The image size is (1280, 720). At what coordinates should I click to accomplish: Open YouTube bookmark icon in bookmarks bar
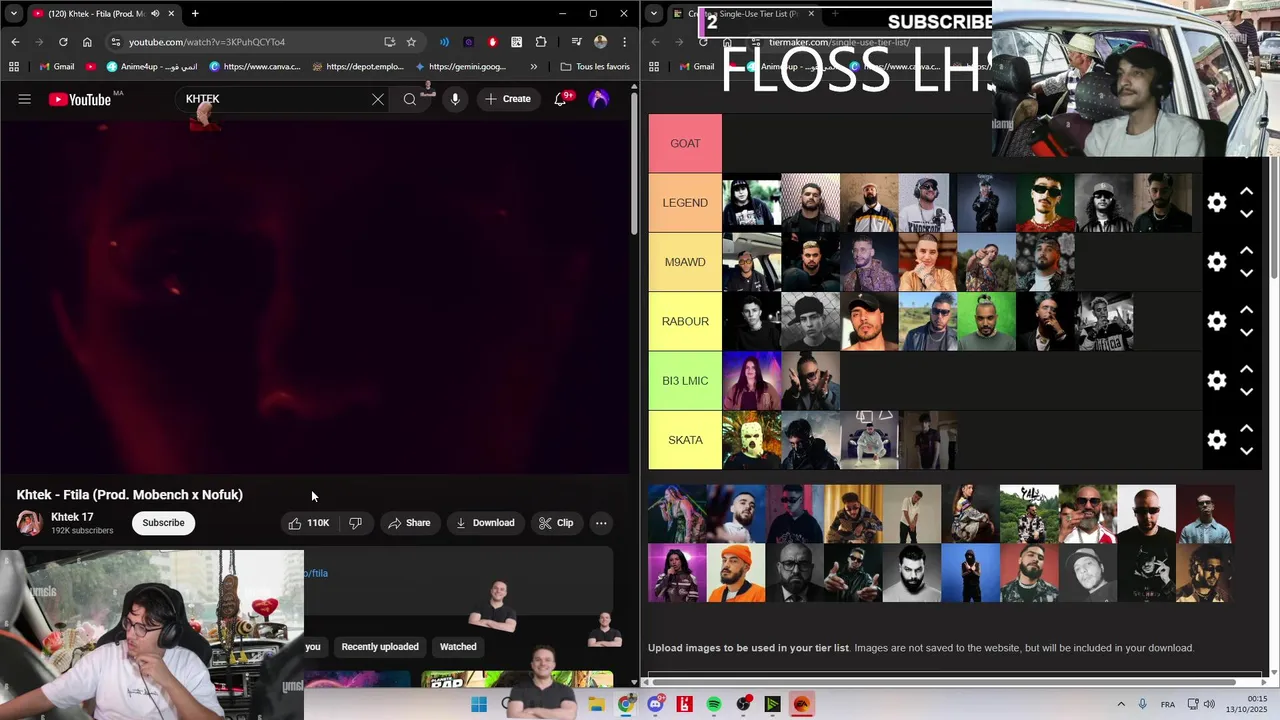click(91, 67)
